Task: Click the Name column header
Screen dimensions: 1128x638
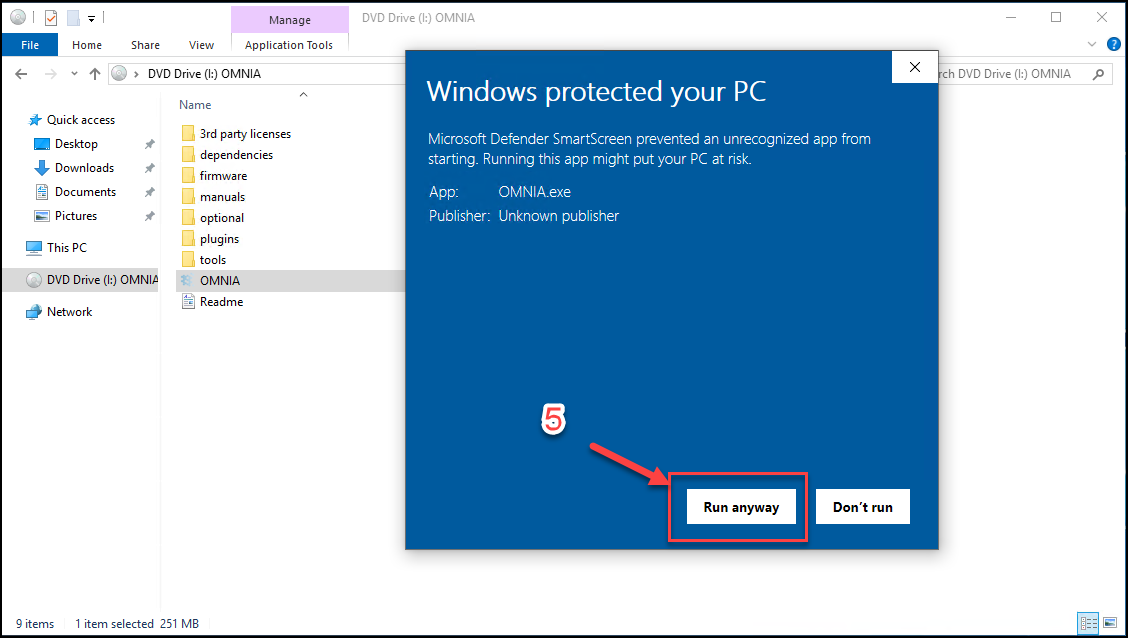Action: click(195, 105)
